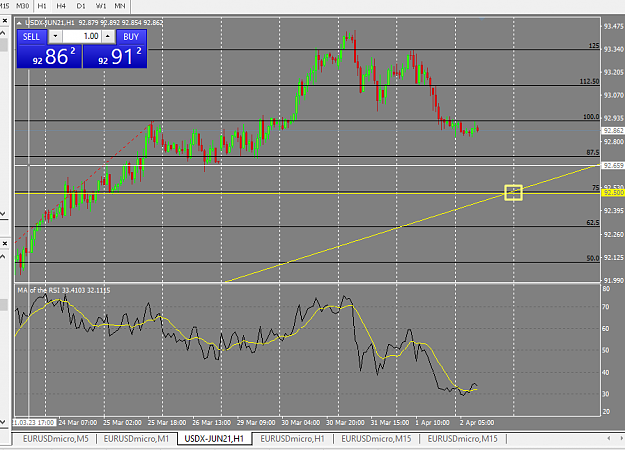Click upper side panel scroll-down arrow

click(x=3, y=214)
